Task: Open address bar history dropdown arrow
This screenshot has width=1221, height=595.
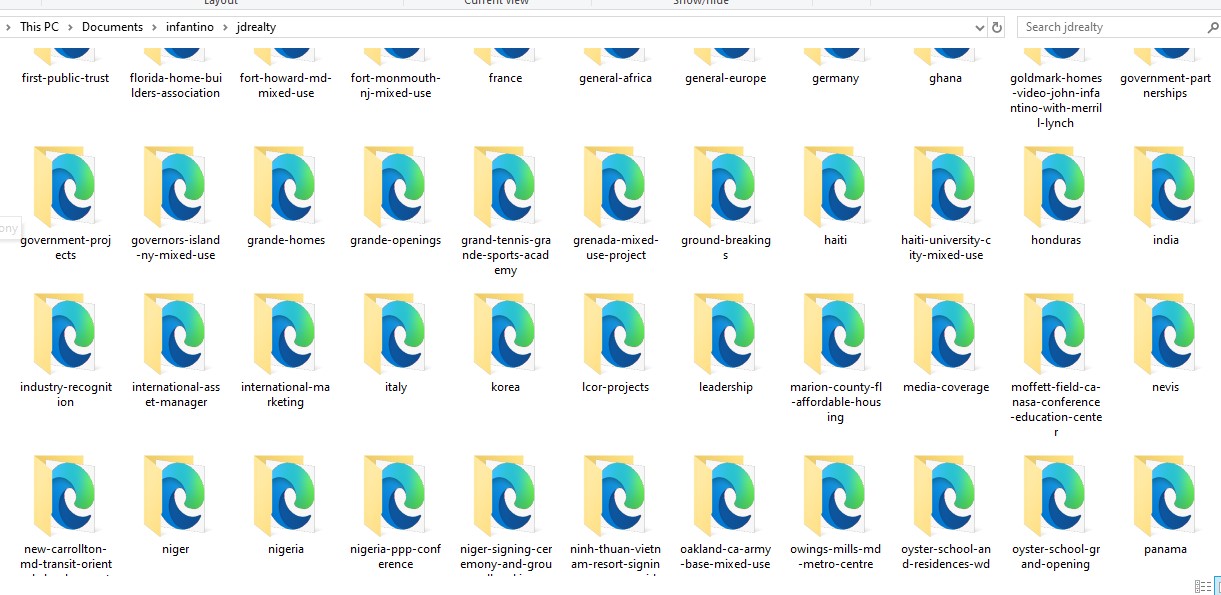Action: pos(979,27)
